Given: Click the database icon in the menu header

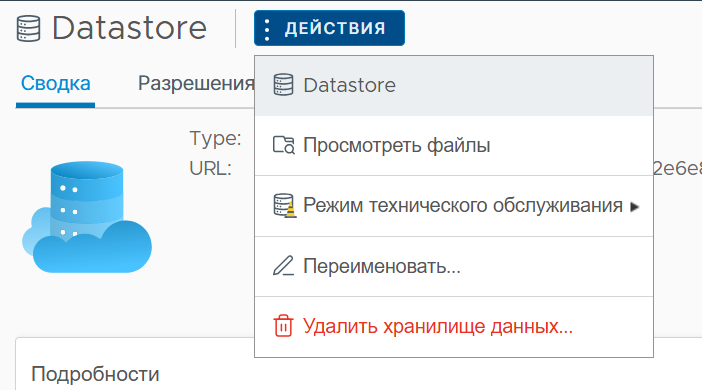Looking at the screenshot, I should coord(283,85).
